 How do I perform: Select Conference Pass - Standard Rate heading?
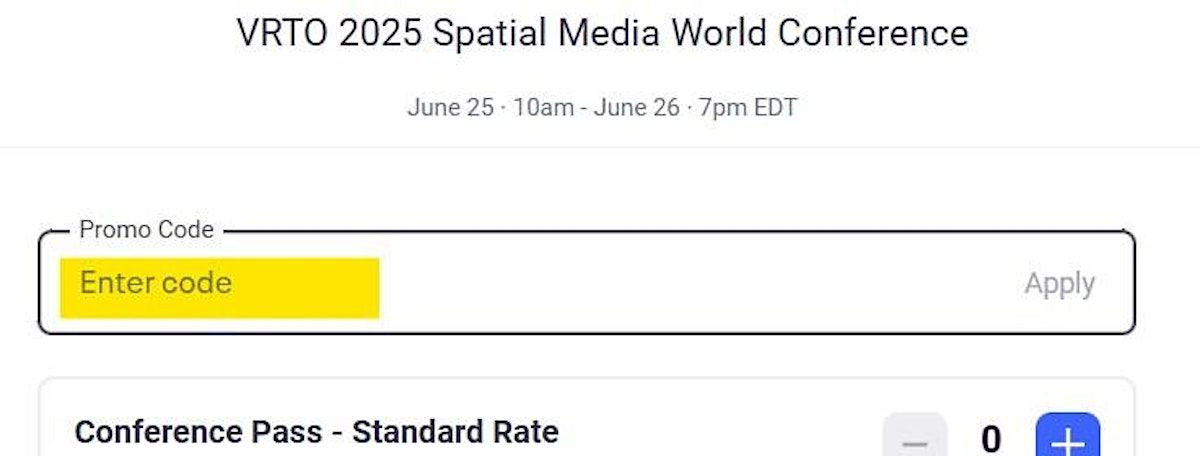click(316, 432)
